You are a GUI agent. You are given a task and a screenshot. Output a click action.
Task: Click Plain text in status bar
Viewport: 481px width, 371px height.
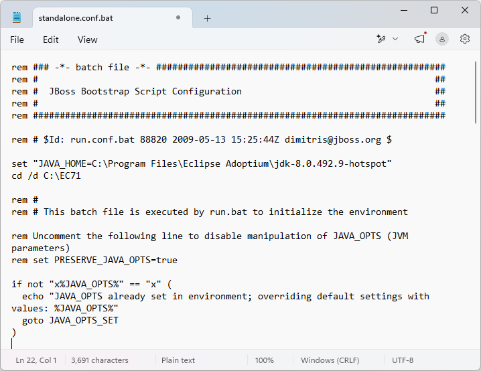tap(178, 360)
